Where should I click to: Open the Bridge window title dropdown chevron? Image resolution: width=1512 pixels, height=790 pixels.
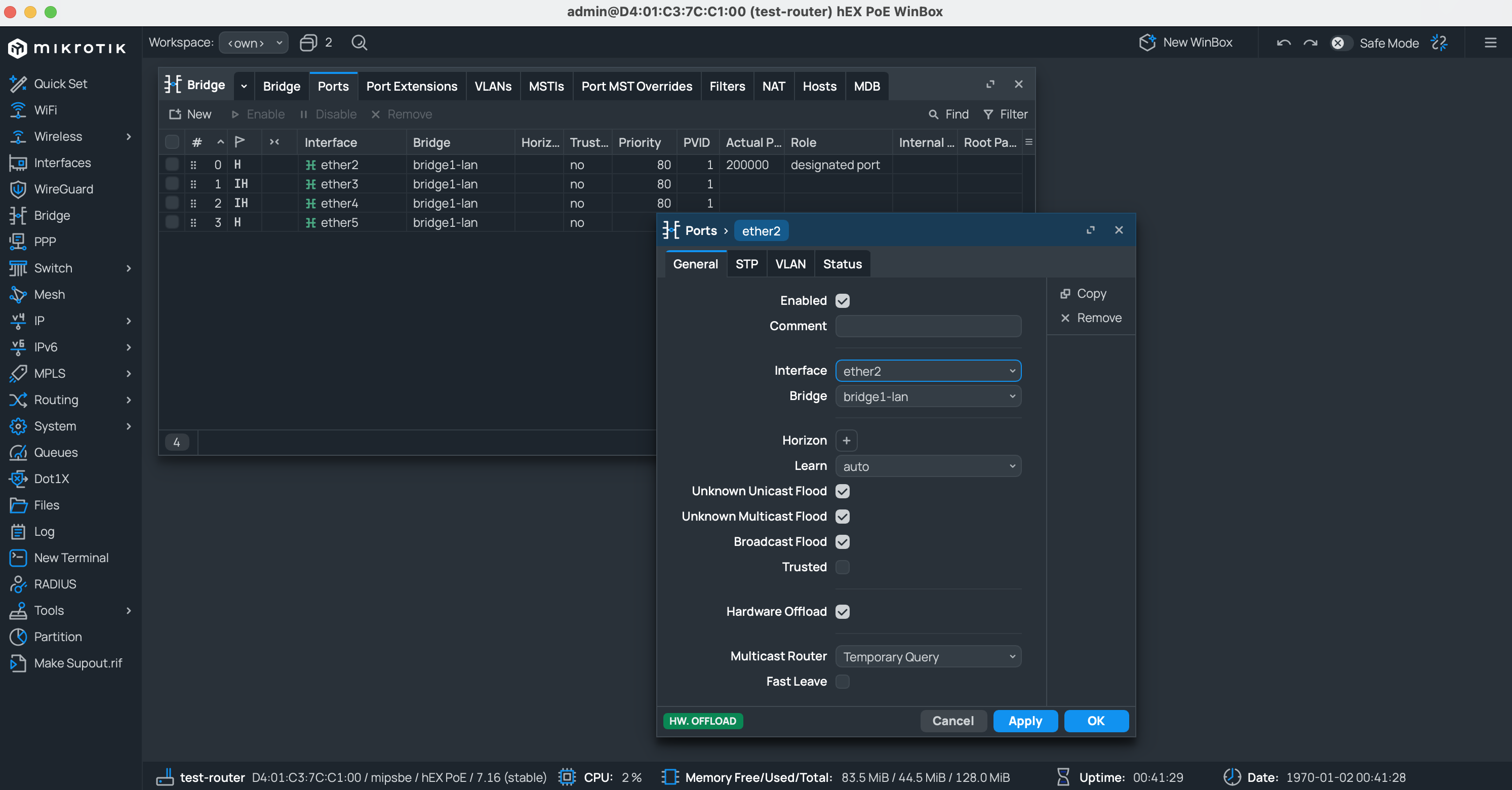point(244,86)
